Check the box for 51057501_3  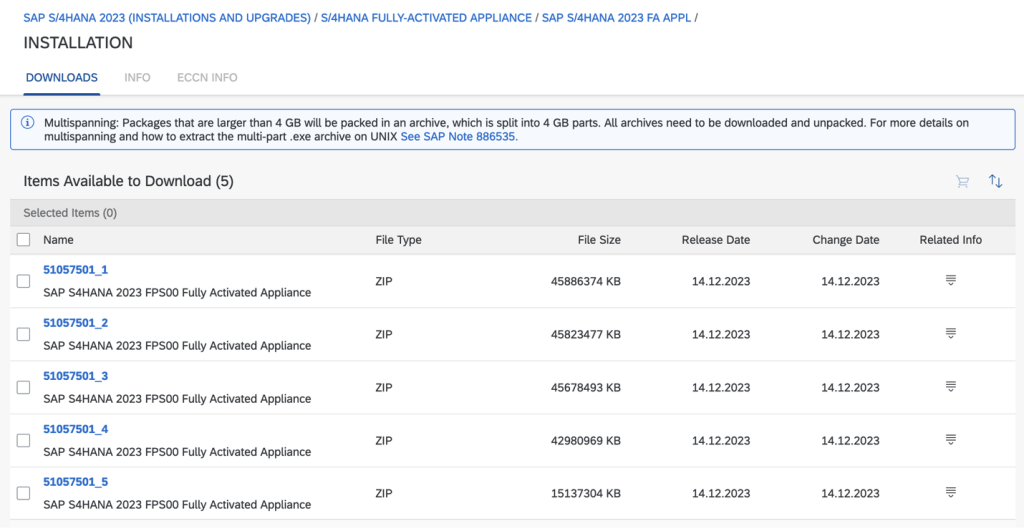[x=24, y=387]
